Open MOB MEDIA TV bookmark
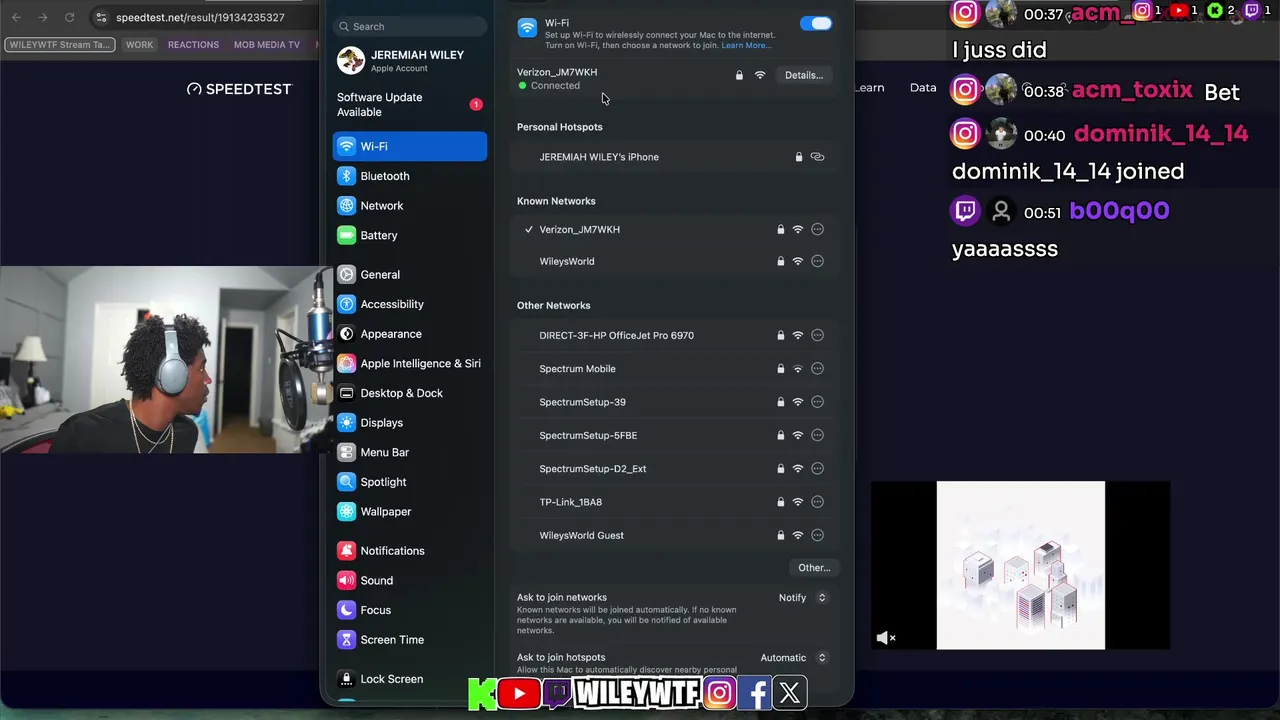Image resolution: width=1280 pixels, height=720 pixels. (266, 44)
